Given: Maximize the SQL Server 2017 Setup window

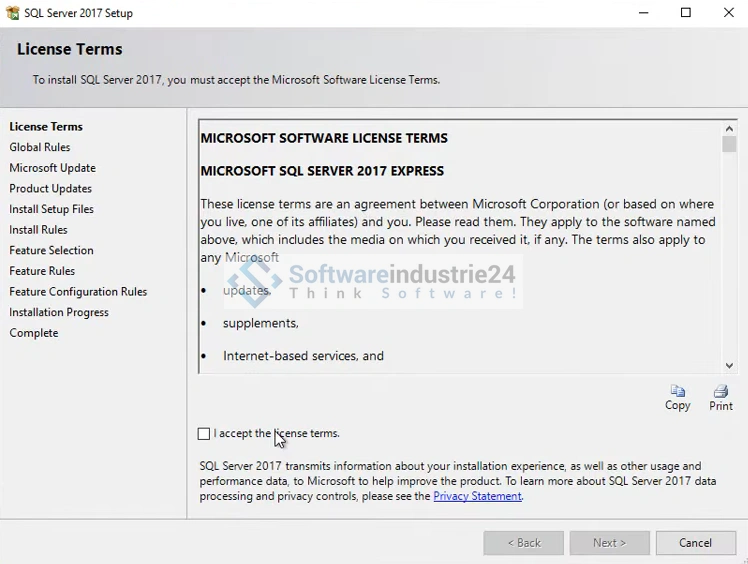Looking at the screenshot, I should click(x=686, y=13).
